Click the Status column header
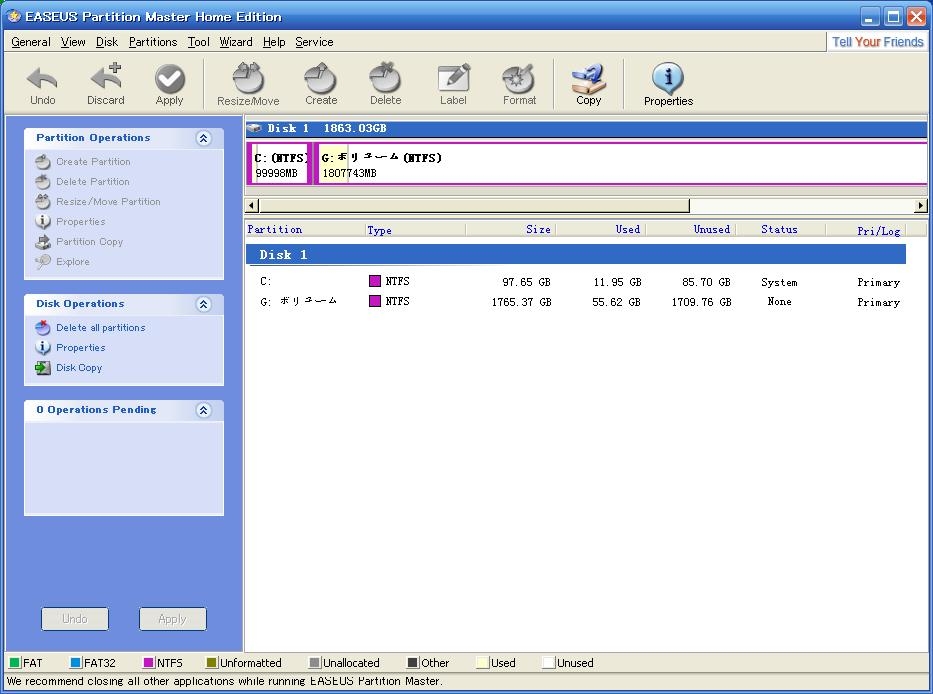933x694 pixels. tap(781, 230)
